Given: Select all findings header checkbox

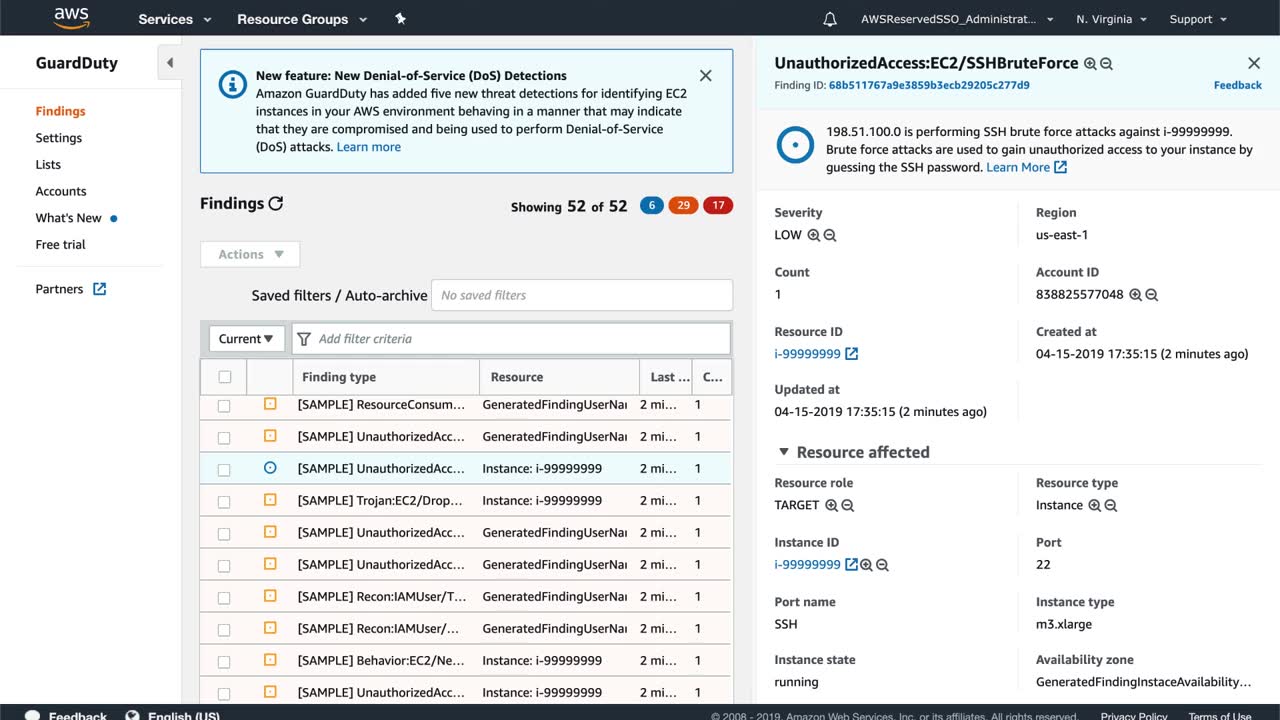Looking at the screenshot, I should (224, 377).
